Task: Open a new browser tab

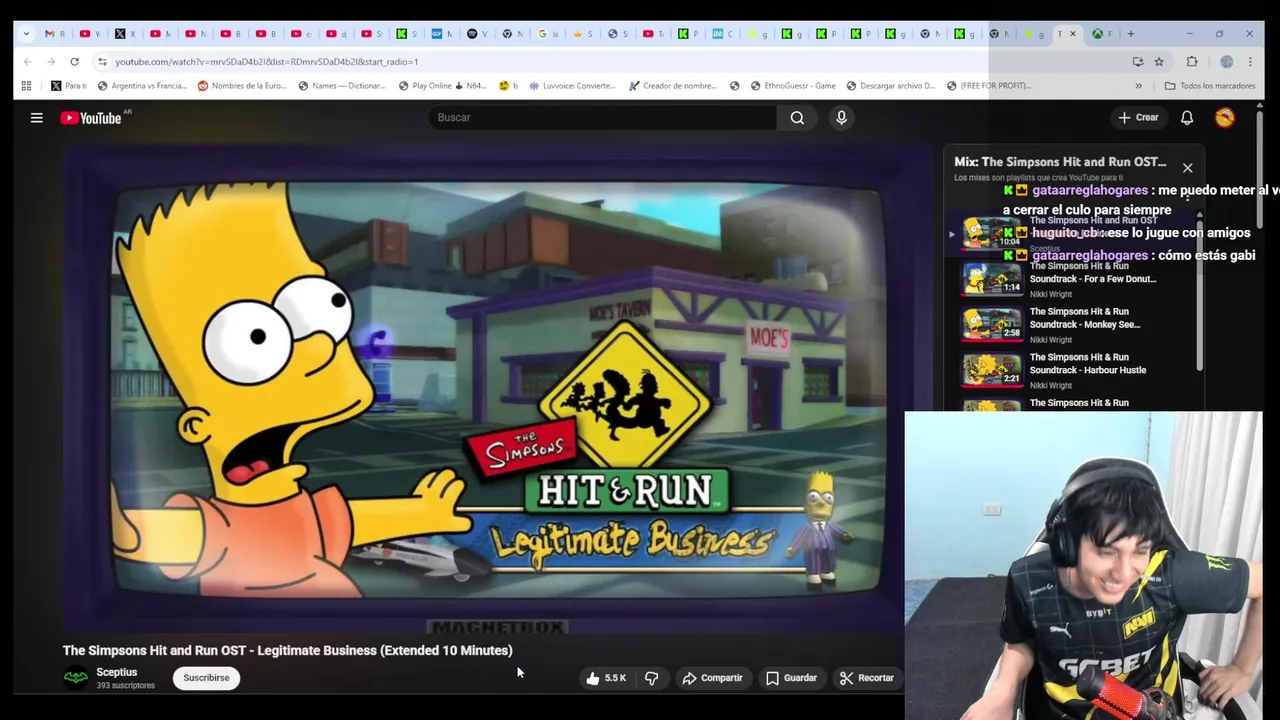Action: coord(1131,34)
